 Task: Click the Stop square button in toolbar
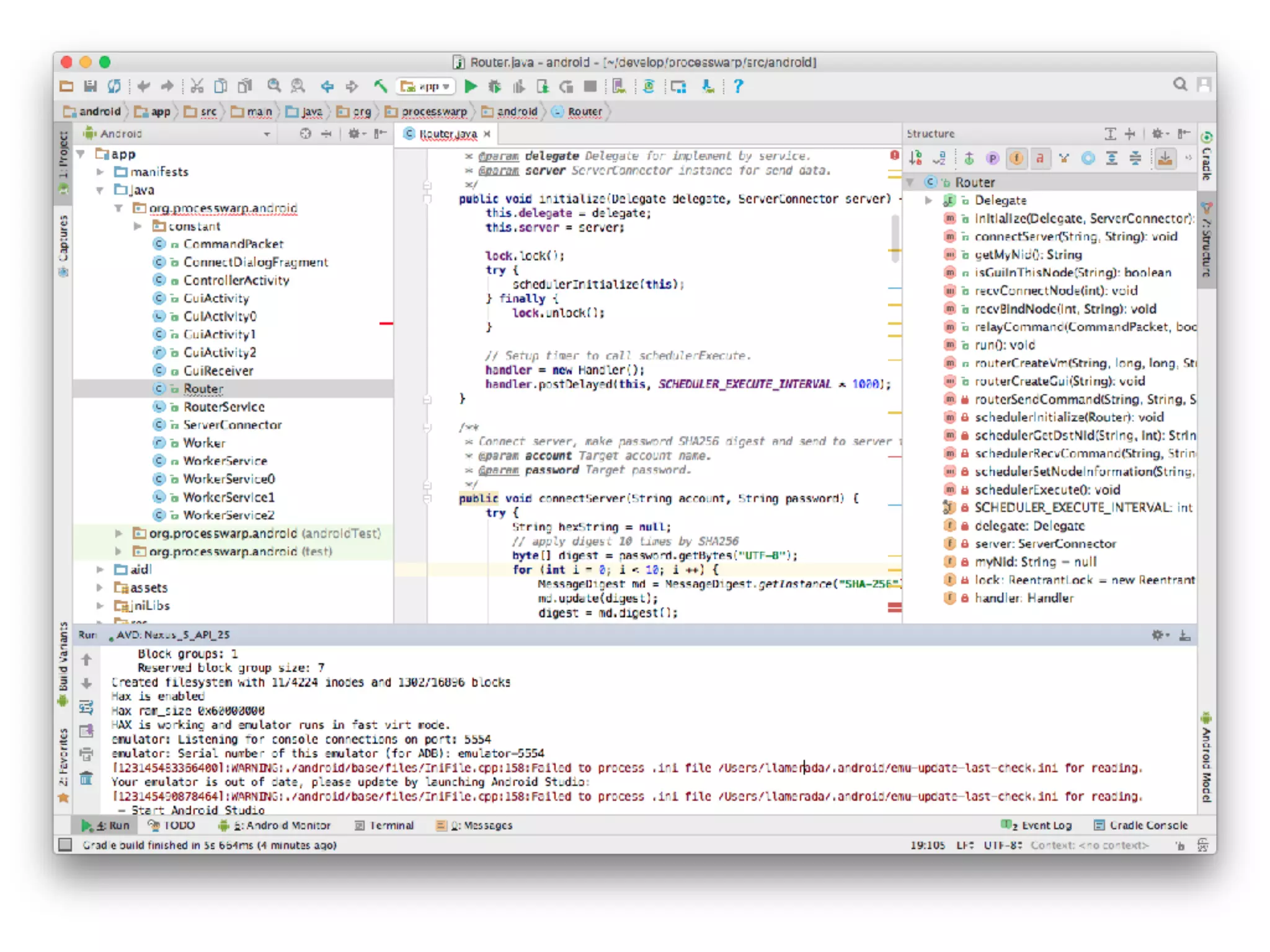pyautogui.click(x=590, y=87)
